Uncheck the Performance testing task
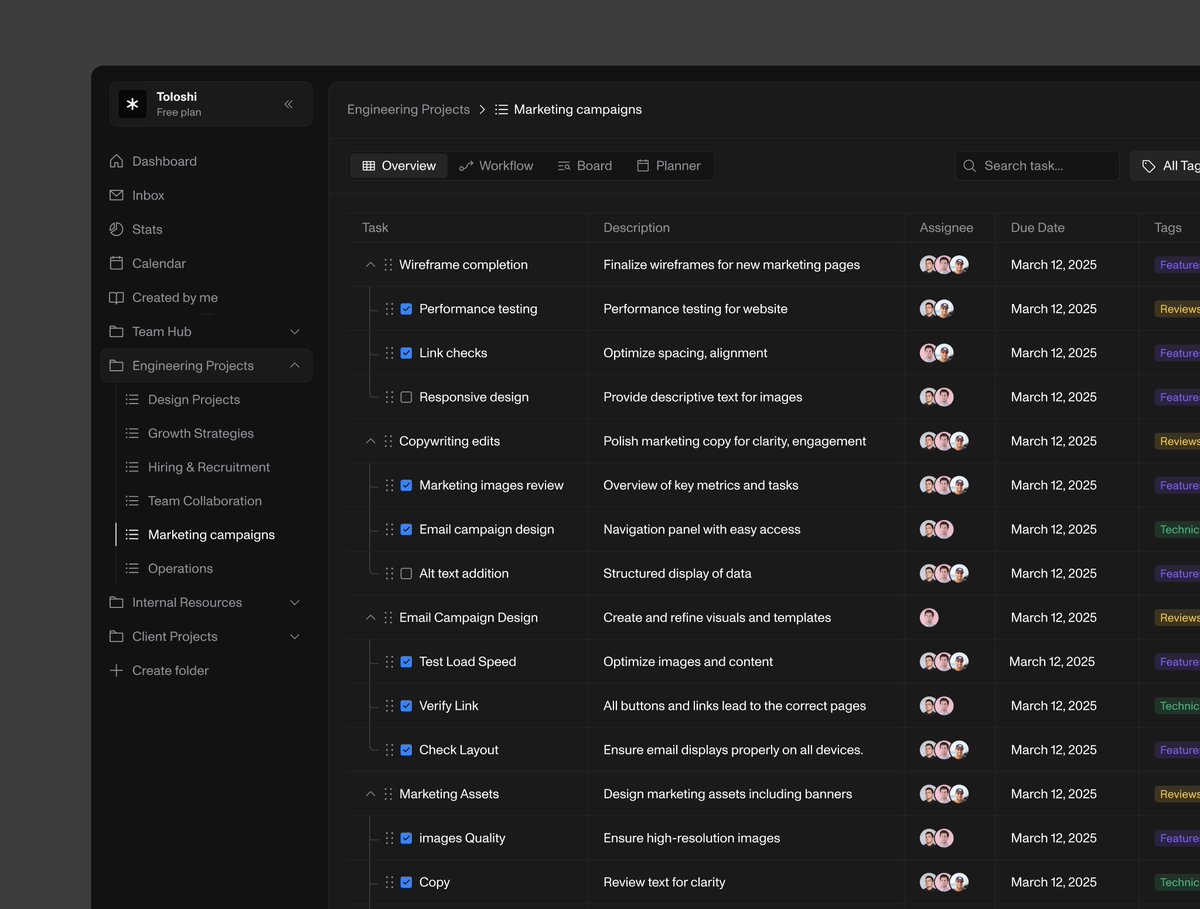This screenshot has height=909, width=1200. [x=406, y=308]
